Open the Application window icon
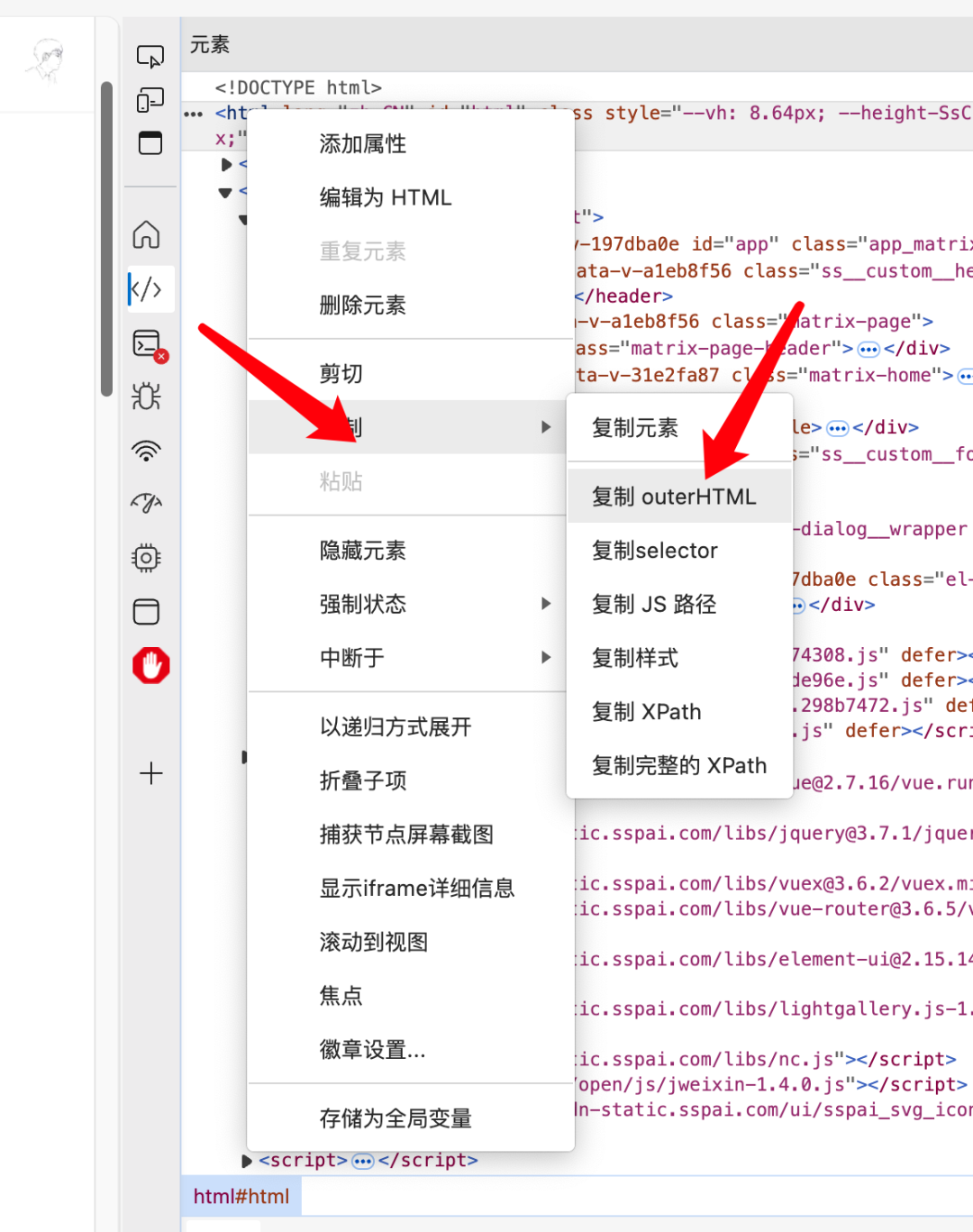This screenshot has height=1232, width=973. coord(146,612)
